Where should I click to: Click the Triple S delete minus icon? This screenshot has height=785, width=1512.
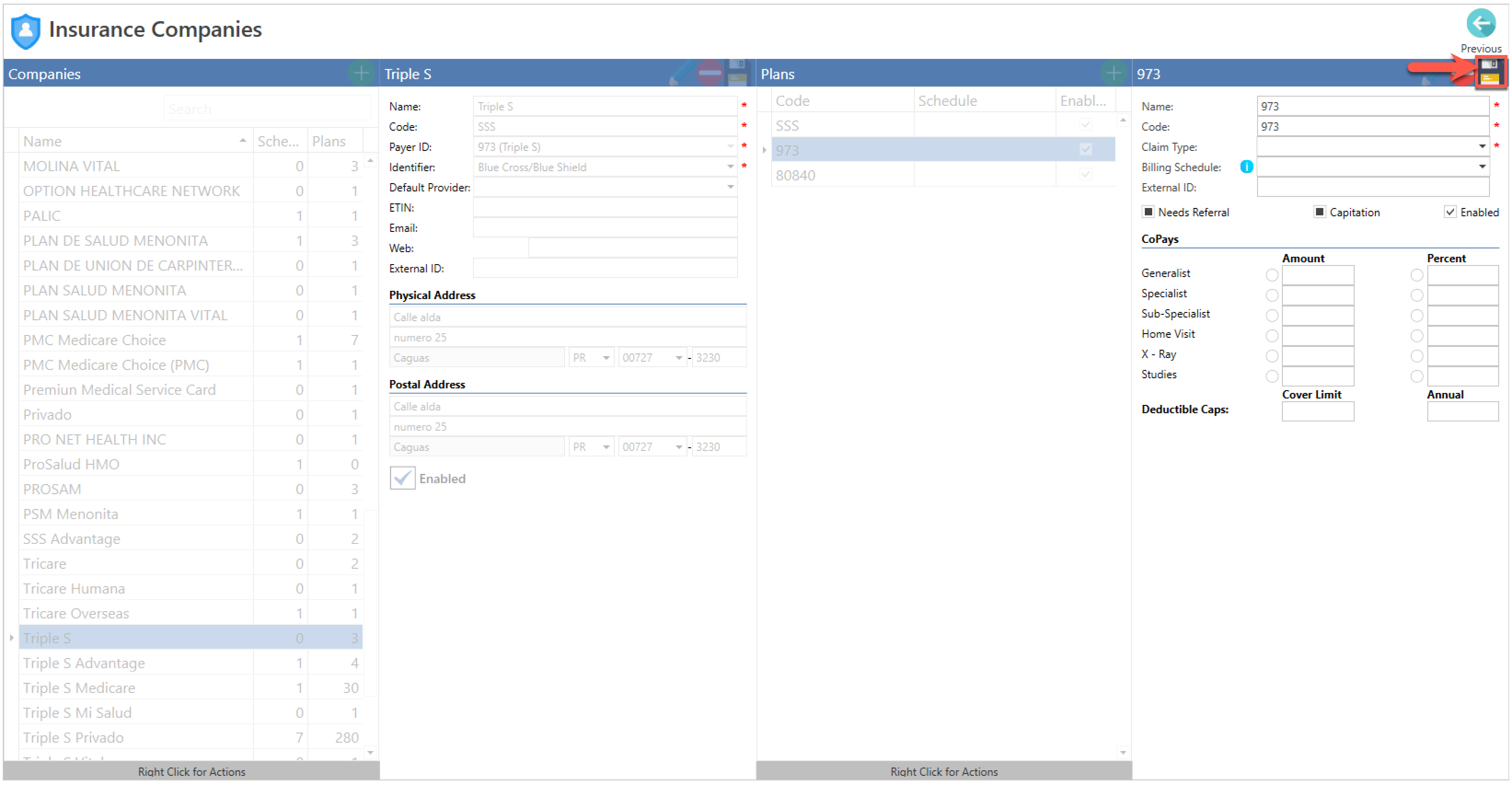(x=710, y=73)
